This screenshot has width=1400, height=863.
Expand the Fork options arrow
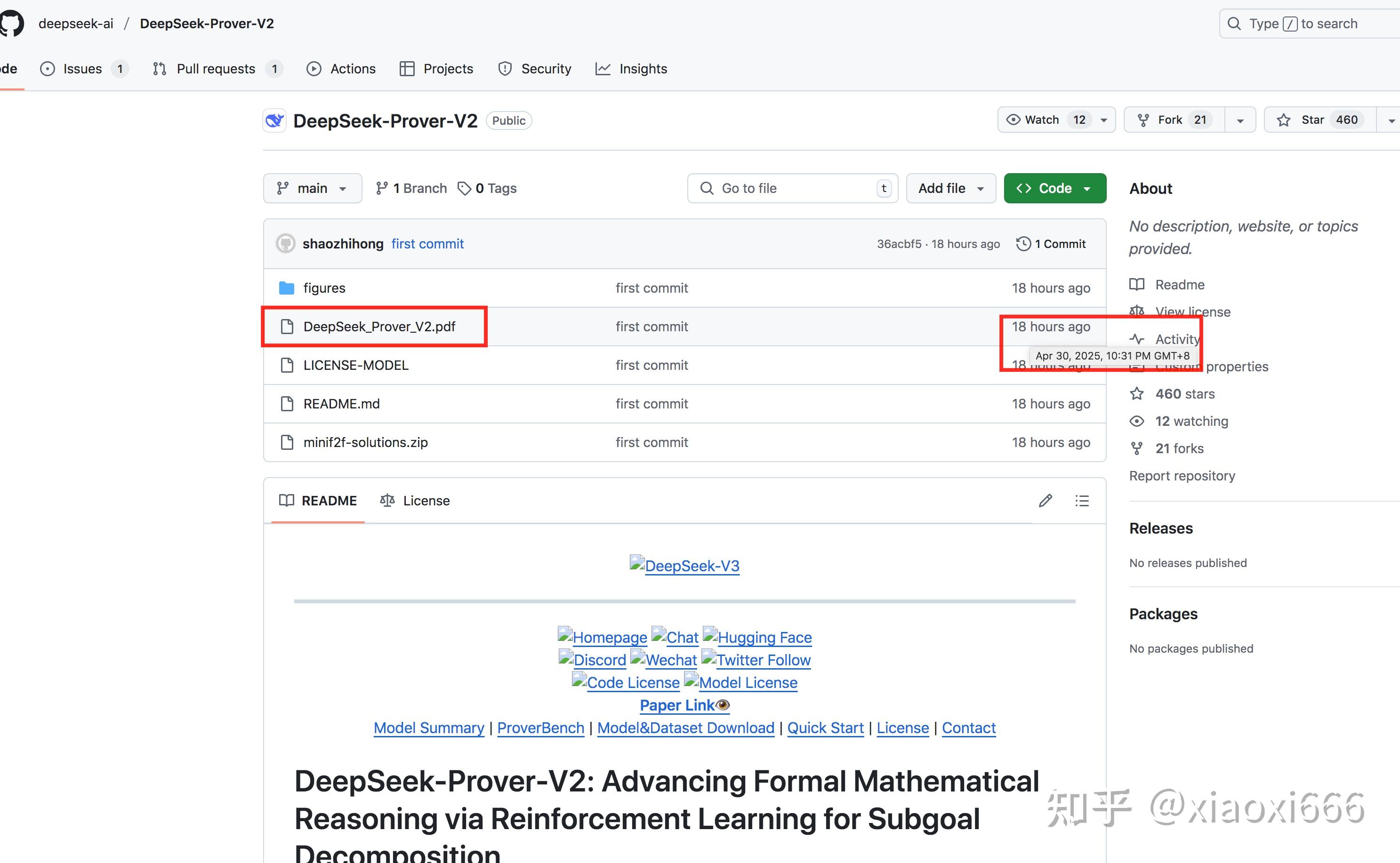pos(1240,120)
